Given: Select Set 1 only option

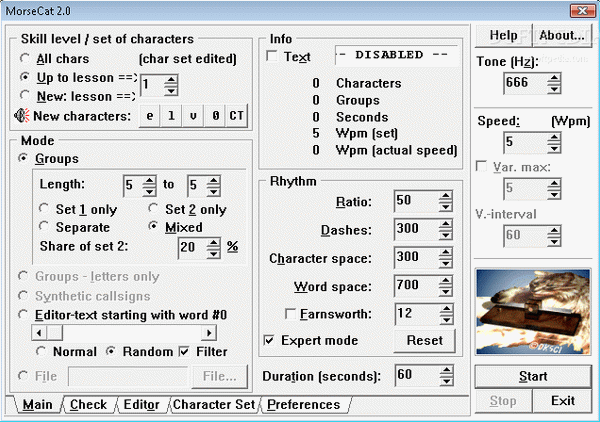Looking at the screenshot, I should pos(44,209).
